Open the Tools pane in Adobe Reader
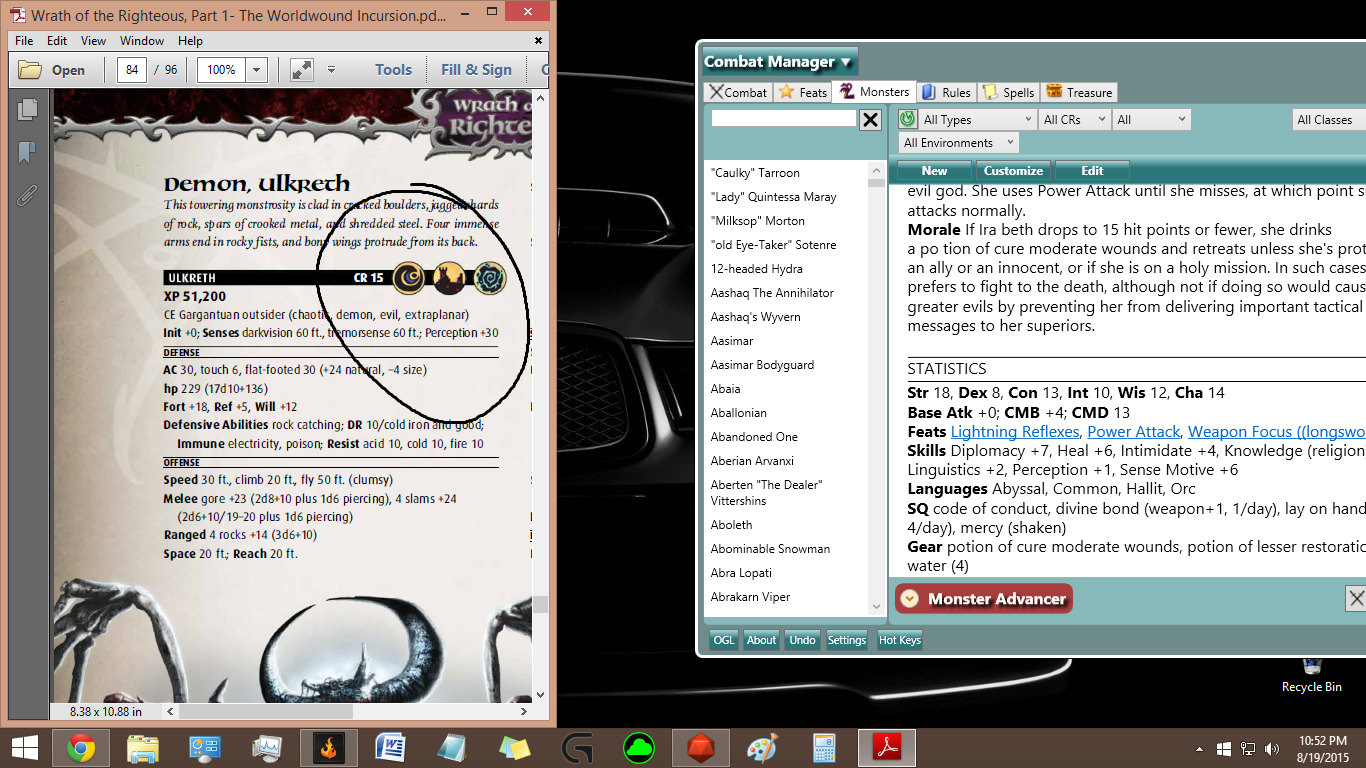1366x768 pixels. [x=393, y=70]
